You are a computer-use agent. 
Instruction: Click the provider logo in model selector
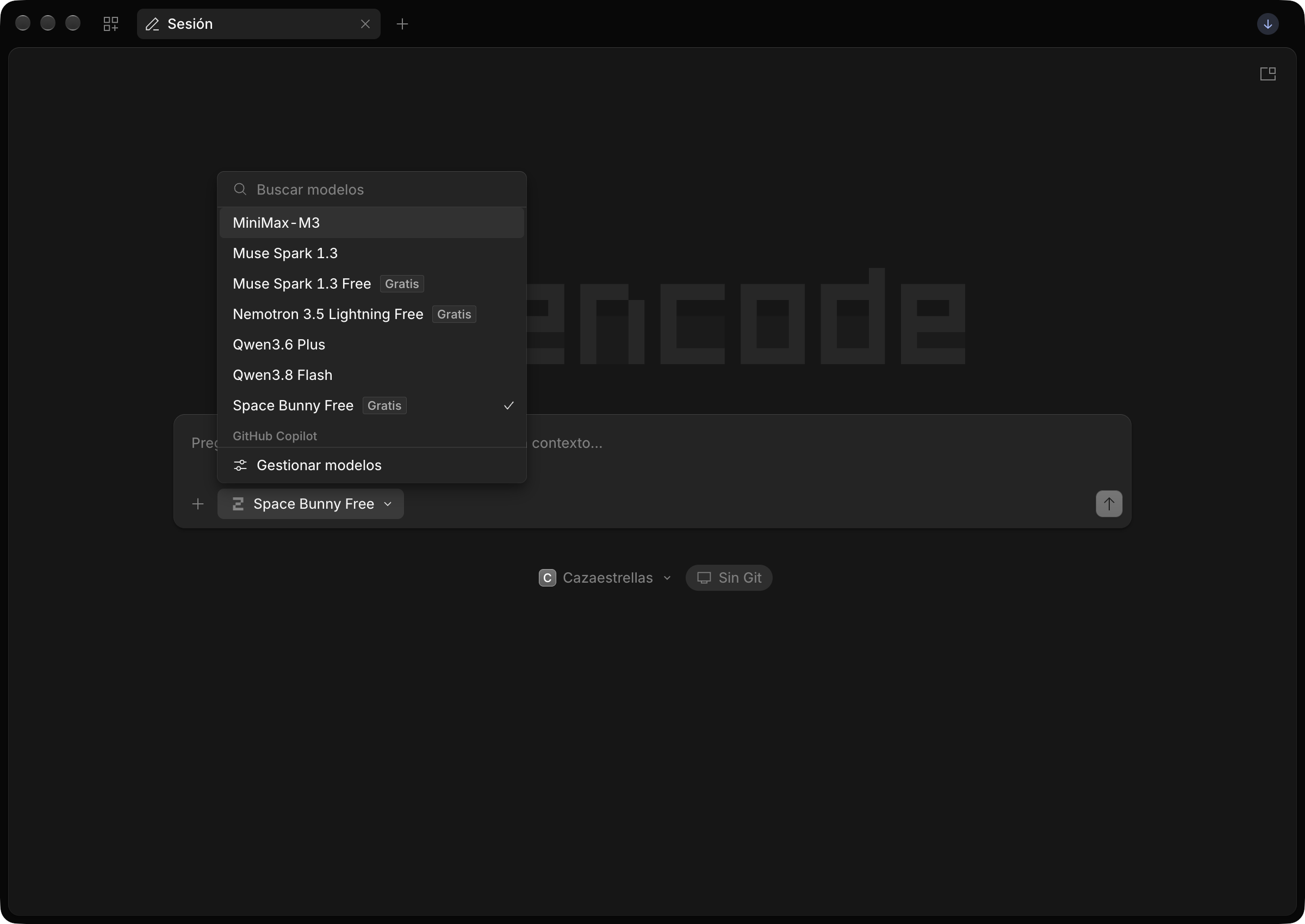(238, 504)
